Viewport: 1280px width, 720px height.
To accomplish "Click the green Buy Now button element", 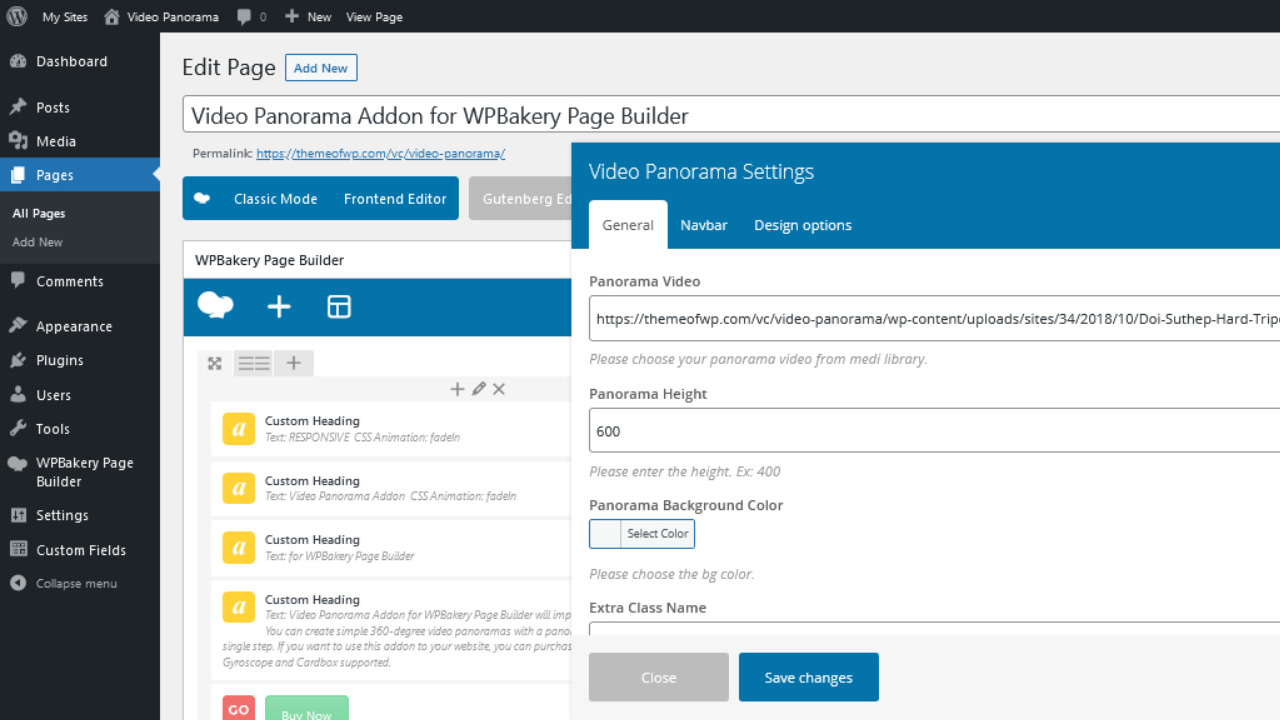I will (x=307, y=710).
